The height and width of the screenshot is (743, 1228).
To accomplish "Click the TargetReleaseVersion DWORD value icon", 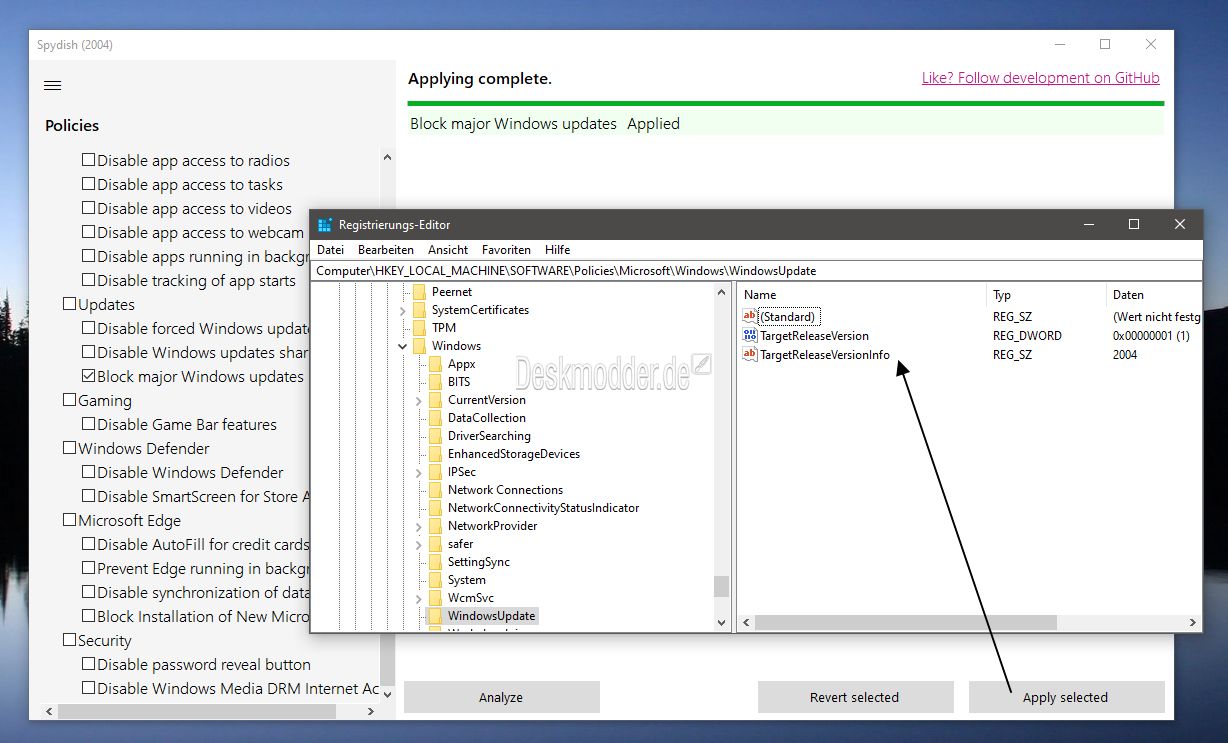I will point(750,336).
